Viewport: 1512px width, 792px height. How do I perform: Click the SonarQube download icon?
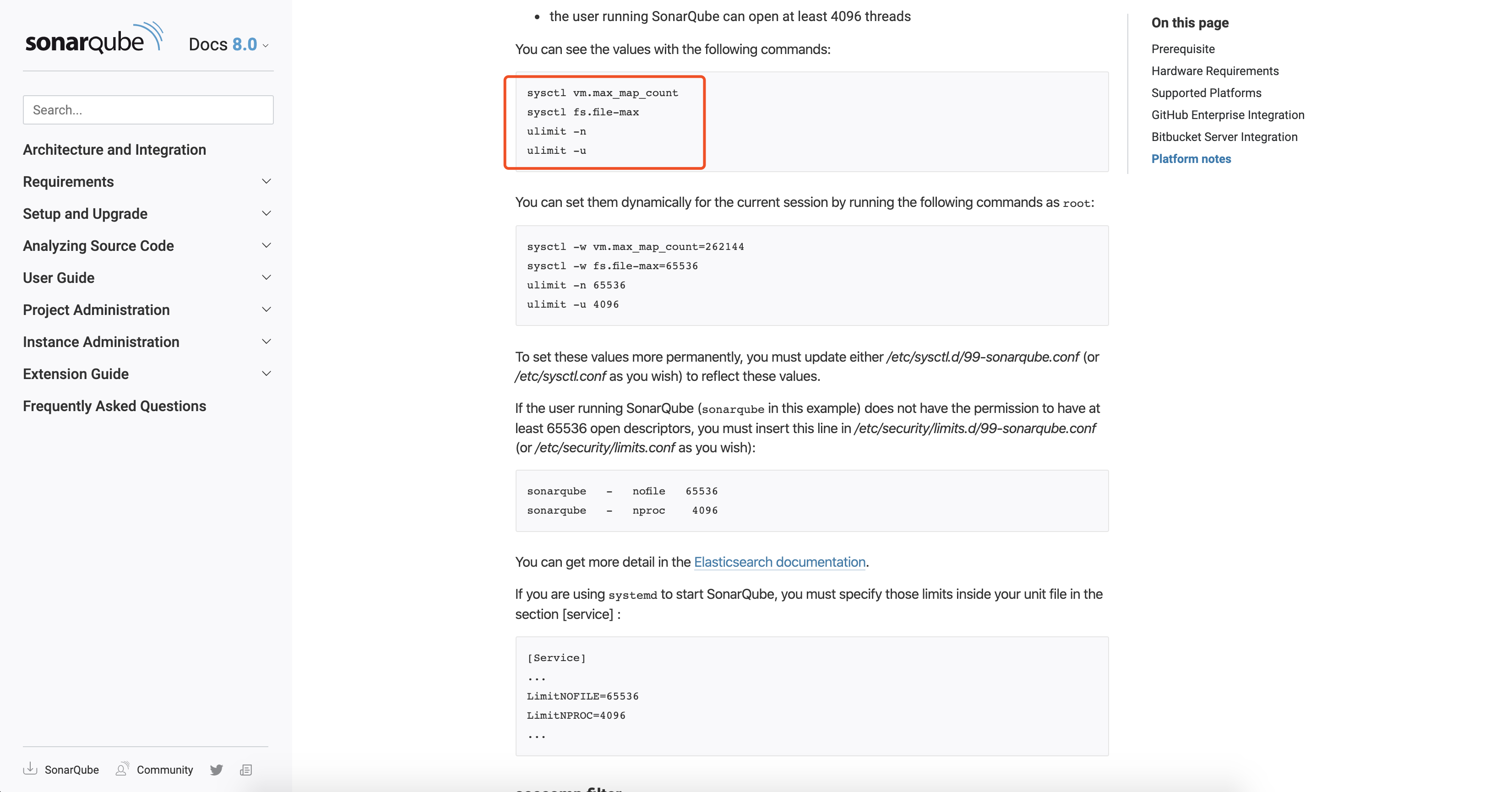[x=30, y=769]
